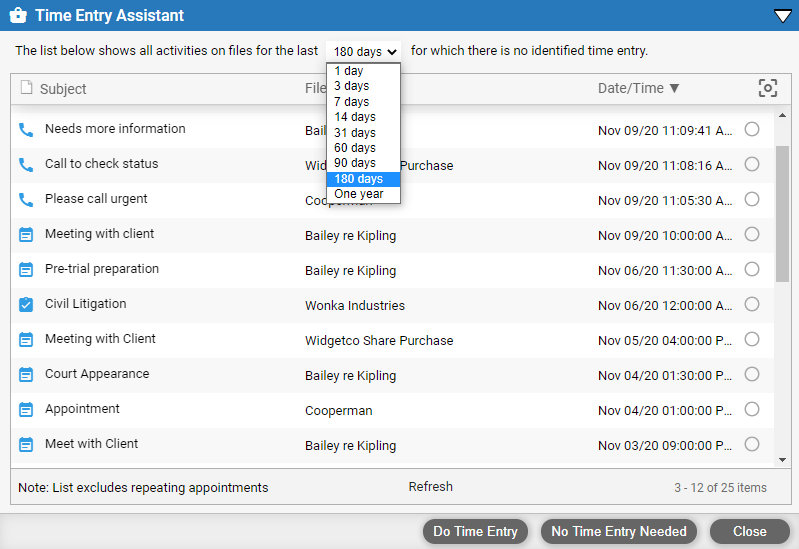
Task: Select '90 days' option
Action: click(363, 163)
